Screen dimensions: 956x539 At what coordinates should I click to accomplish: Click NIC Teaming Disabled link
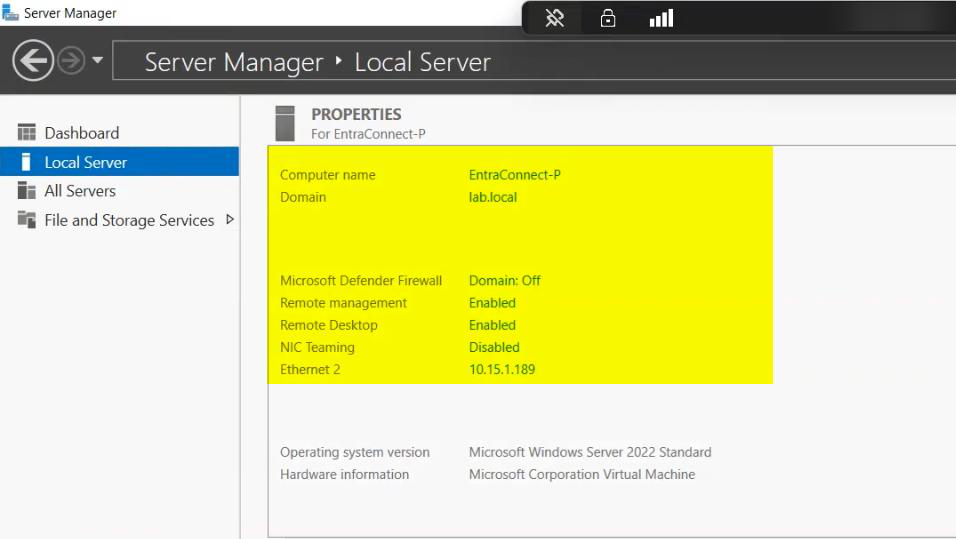pyautogui.click(x=494, y=347)
